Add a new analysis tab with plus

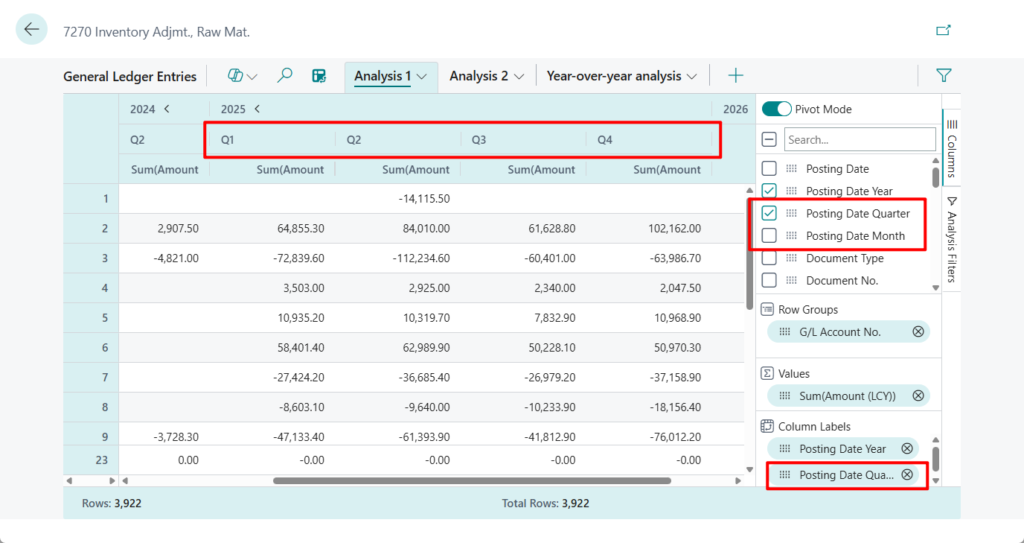tap(736, 76)
